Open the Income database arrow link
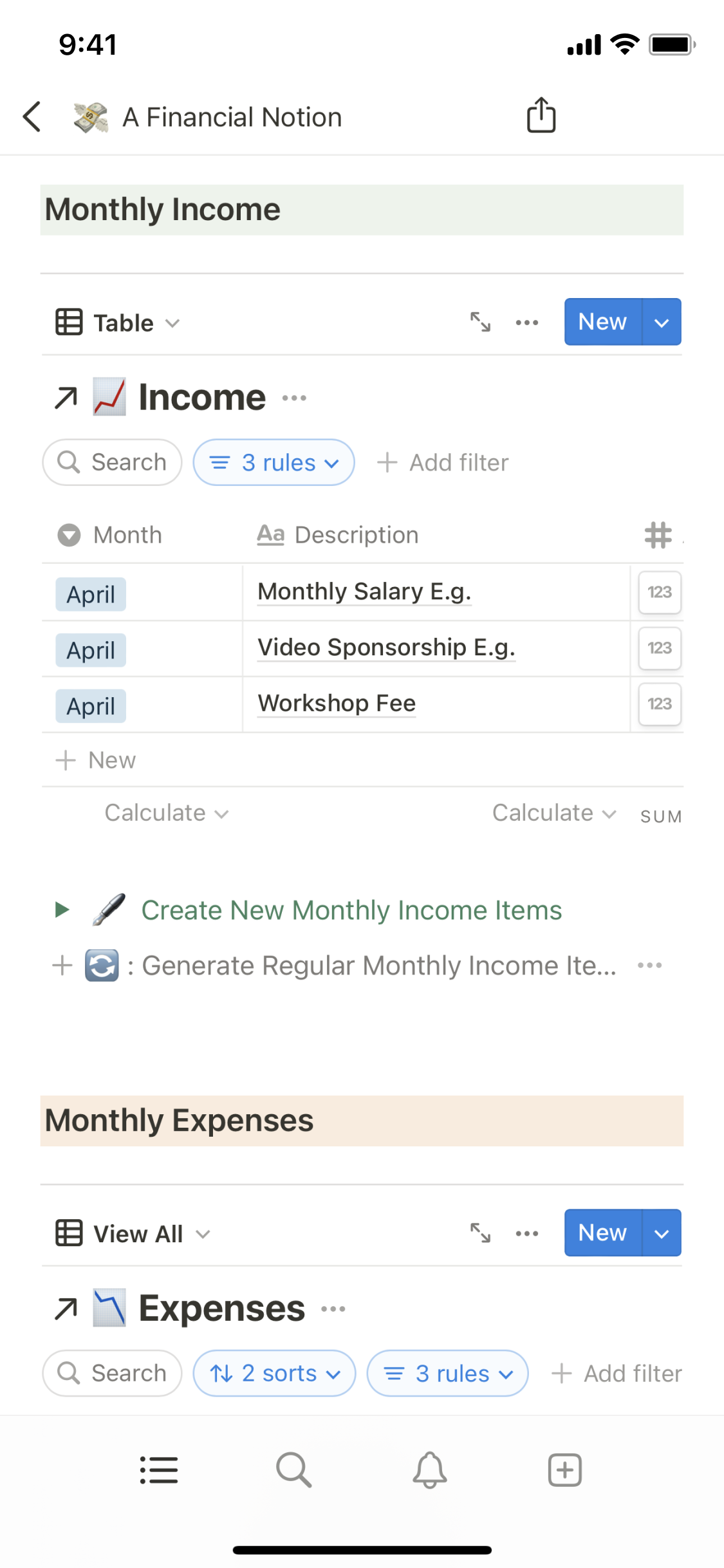This screenshot has width=724, height=1568. click(66, 398)
